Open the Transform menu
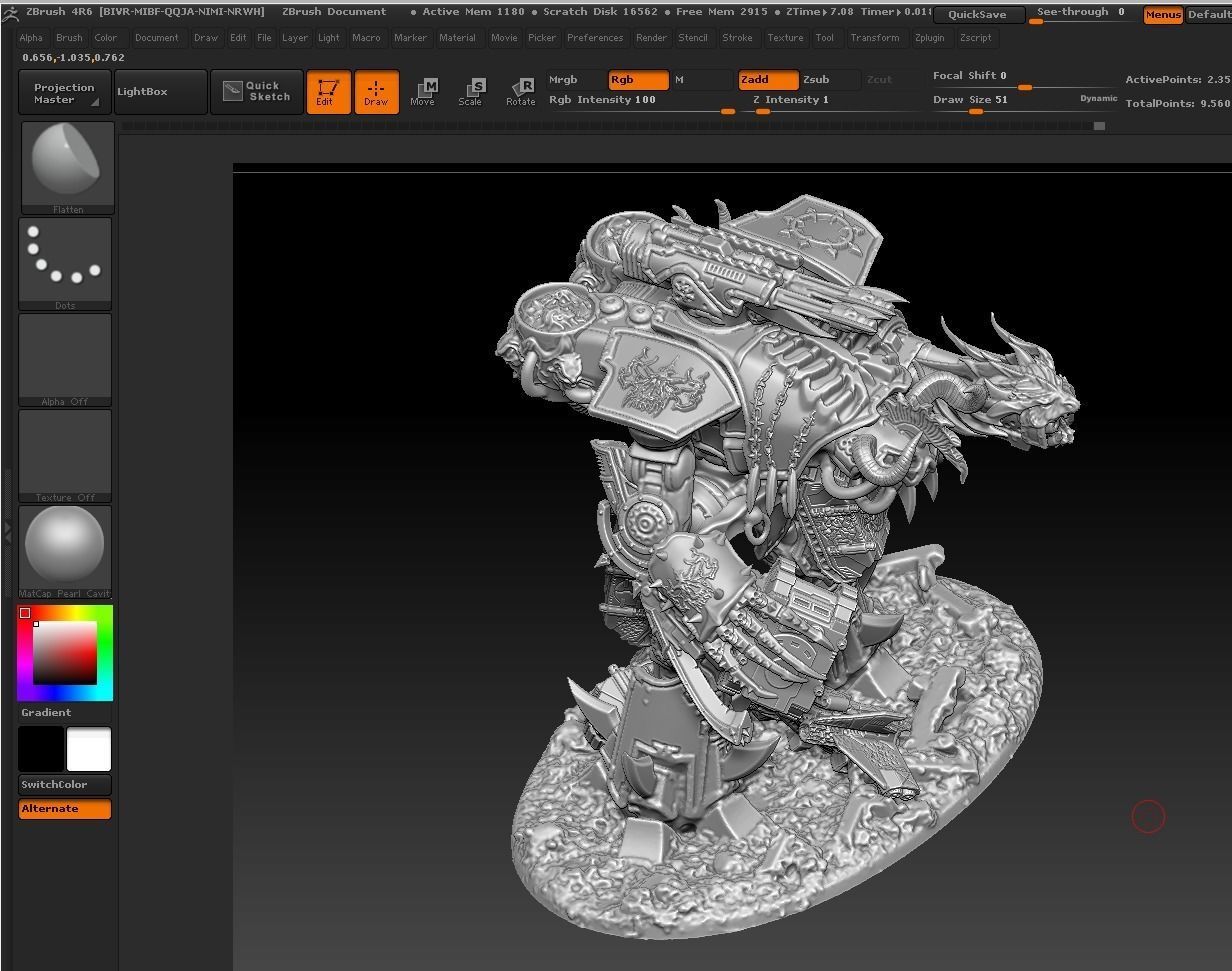Image resolution: width=1232 pixels, height=971 pixels. [x=875, y=38]
